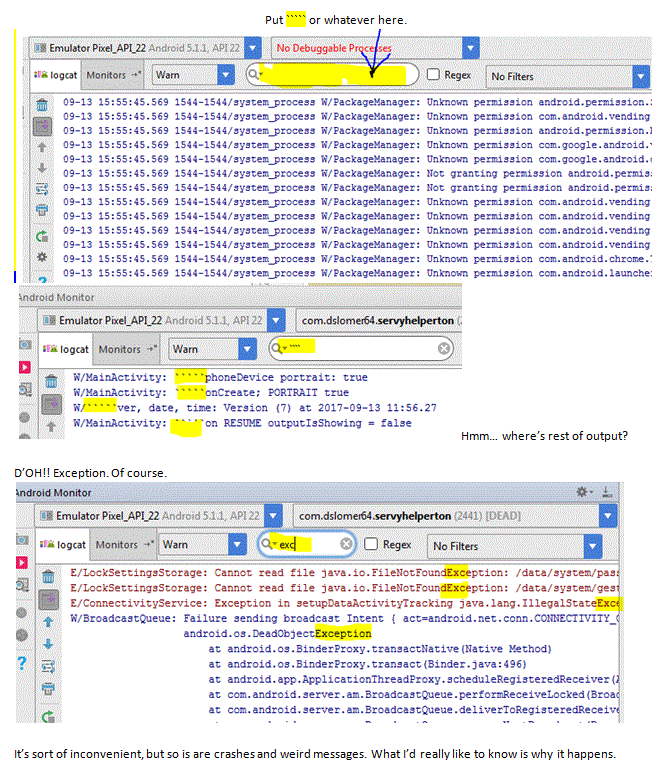This screenshot has width=660, height=767.
Task: Clear search text X in middle panel
Action: (444, 348)
